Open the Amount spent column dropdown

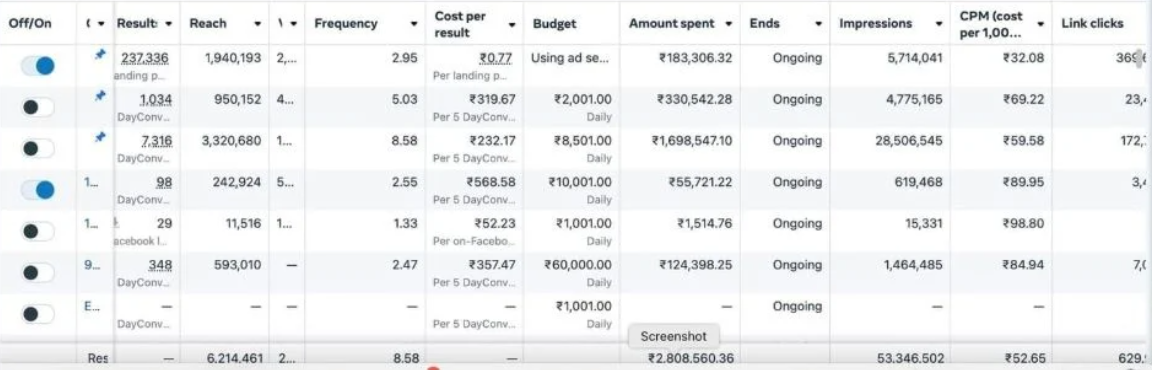[728, 23]
